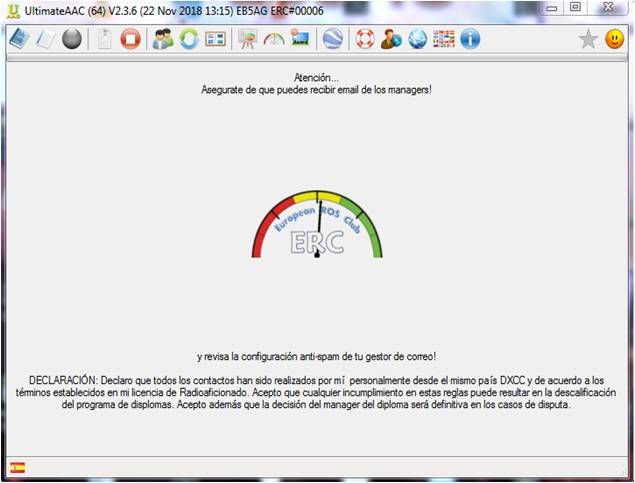Click the blue info icon
The width and height of the screenshot is (635, 483).
point(470,39)
